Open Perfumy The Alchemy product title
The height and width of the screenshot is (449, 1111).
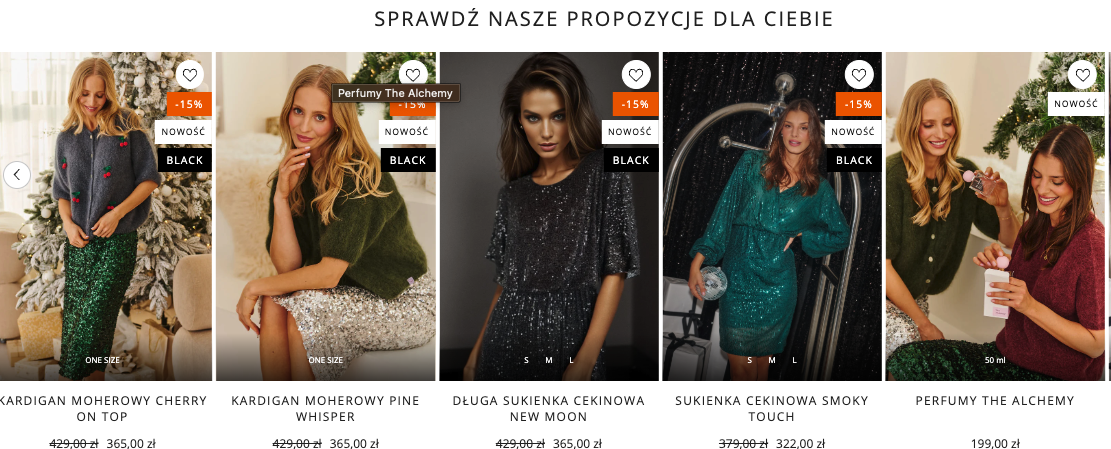point(995,401)
